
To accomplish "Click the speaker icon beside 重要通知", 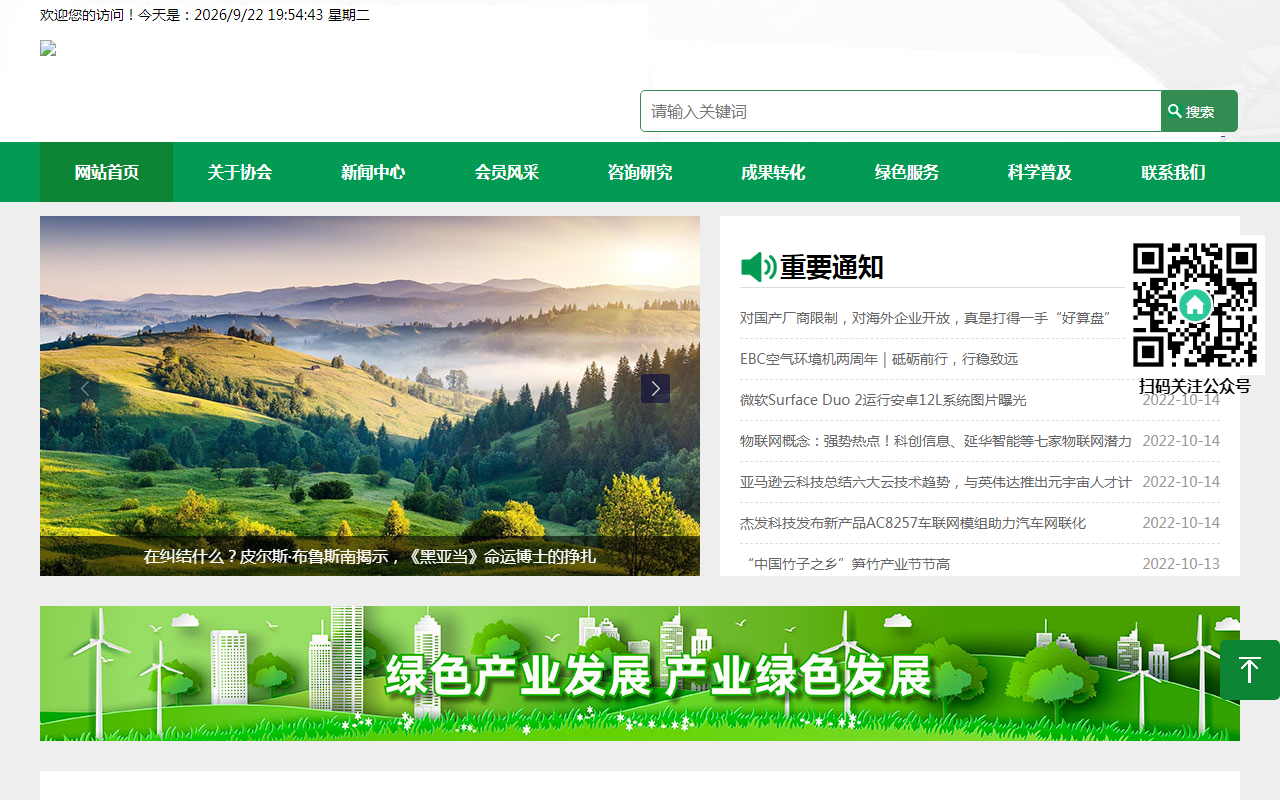I will [758, 267].
